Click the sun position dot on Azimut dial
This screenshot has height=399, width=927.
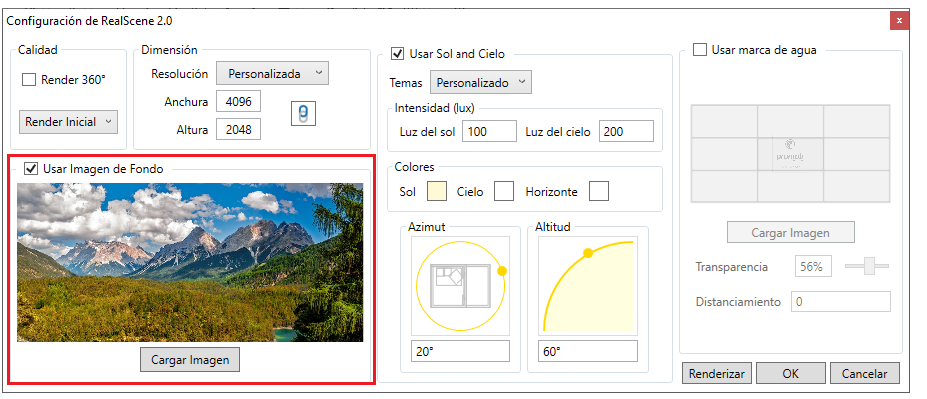(502, 271)
